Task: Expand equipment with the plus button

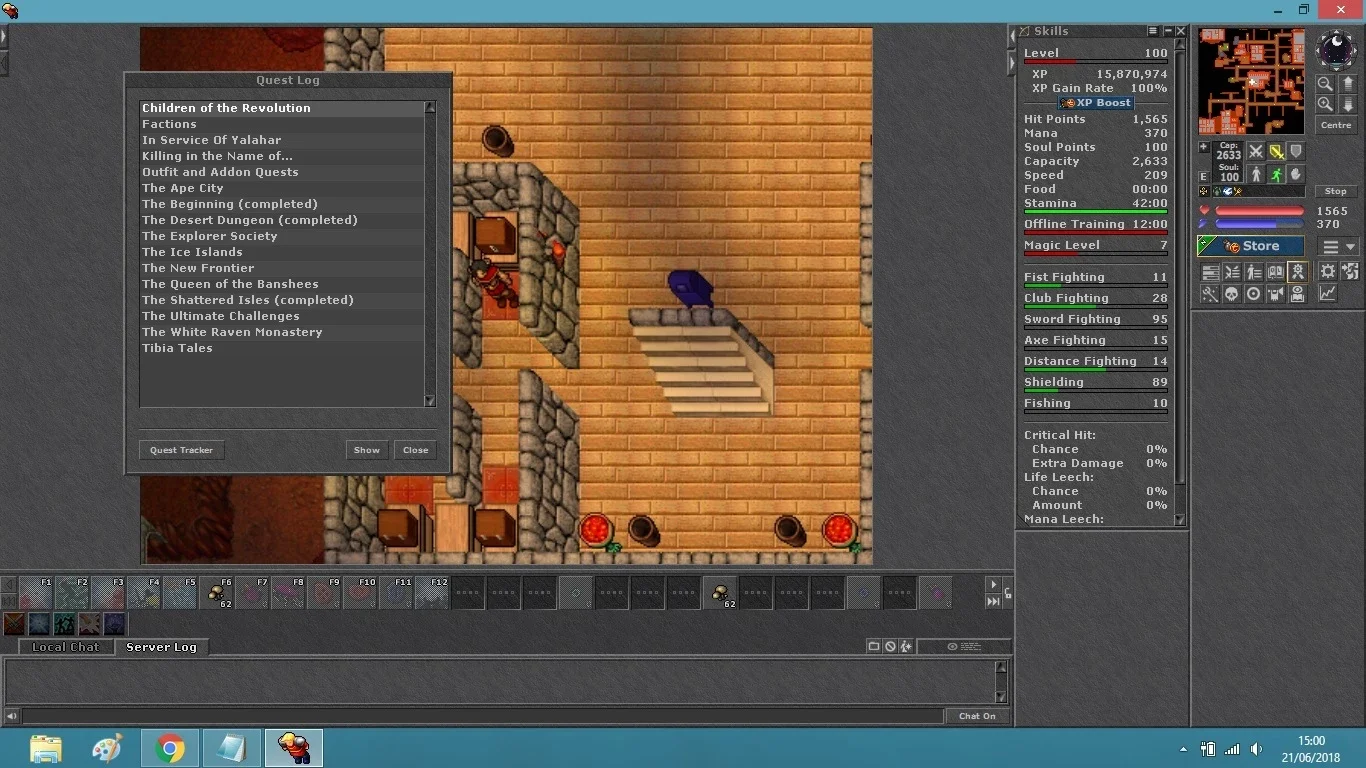Action: [x=1204, y=148]
